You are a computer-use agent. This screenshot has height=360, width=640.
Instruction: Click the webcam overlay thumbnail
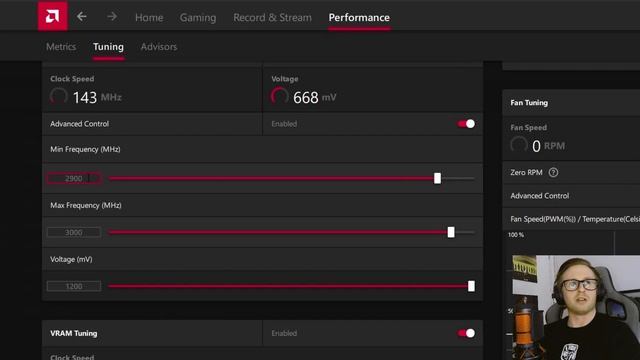(x=576, y=308)
